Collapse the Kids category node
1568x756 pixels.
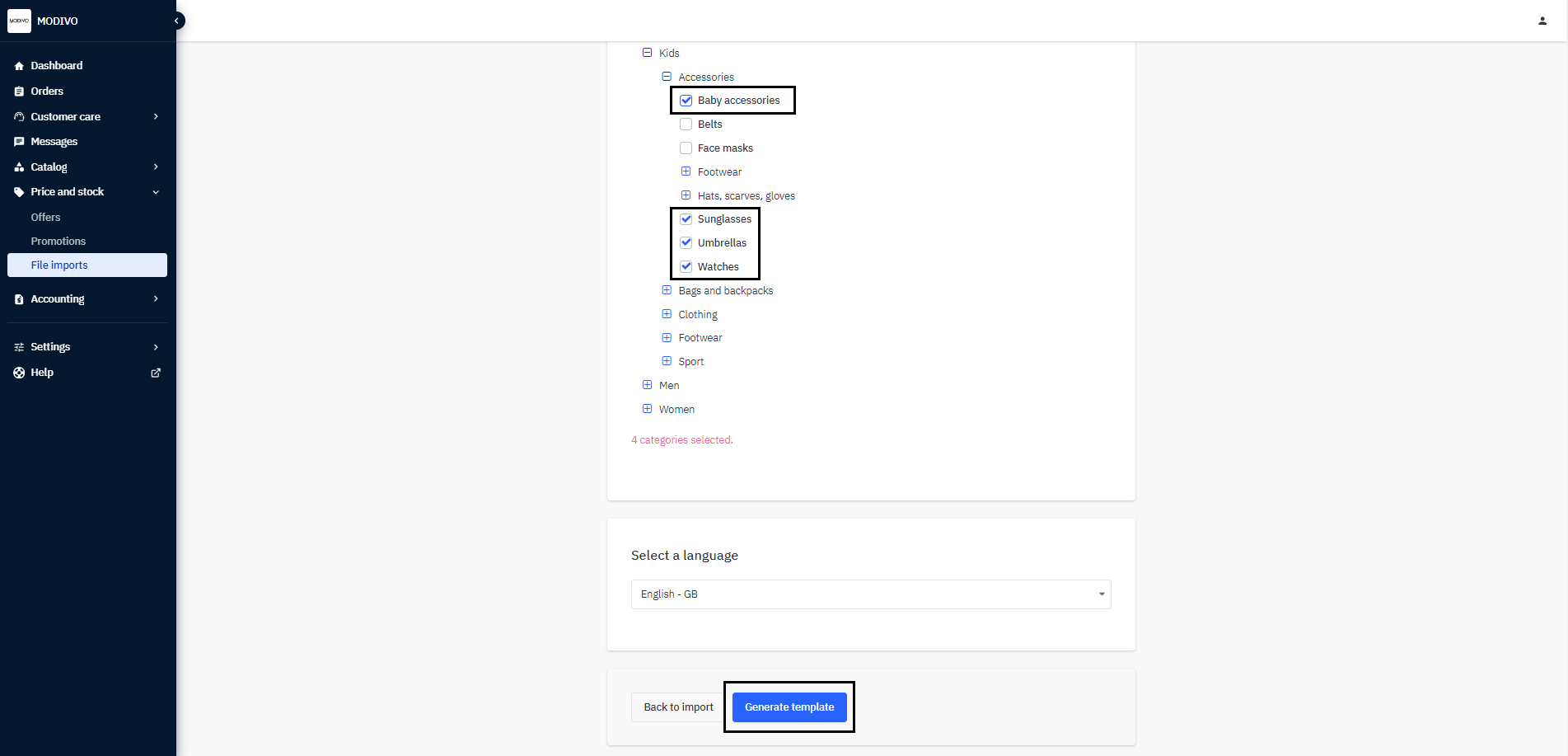(x=648, y=53)
